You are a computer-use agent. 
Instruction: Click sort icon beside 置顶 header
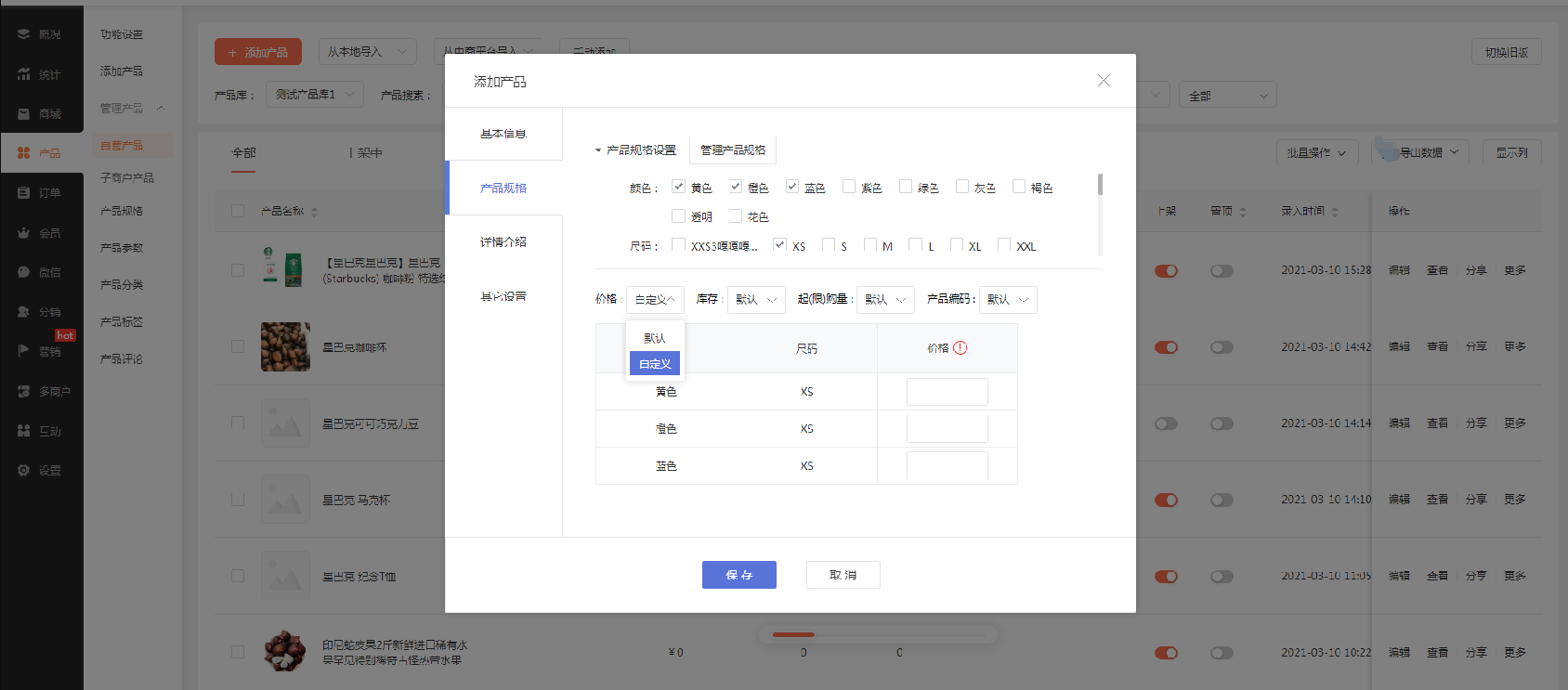[x=1243, y=212]
